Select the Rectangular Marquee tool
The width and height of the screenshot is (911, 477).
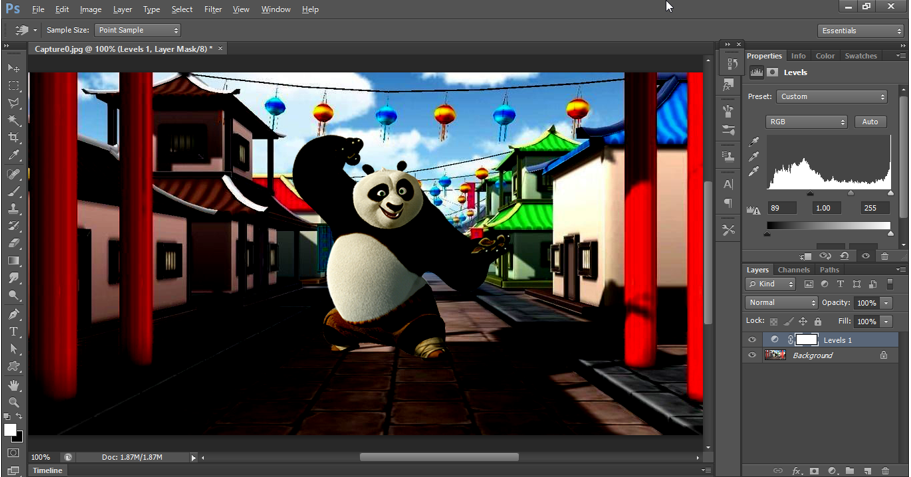[13, 85]
